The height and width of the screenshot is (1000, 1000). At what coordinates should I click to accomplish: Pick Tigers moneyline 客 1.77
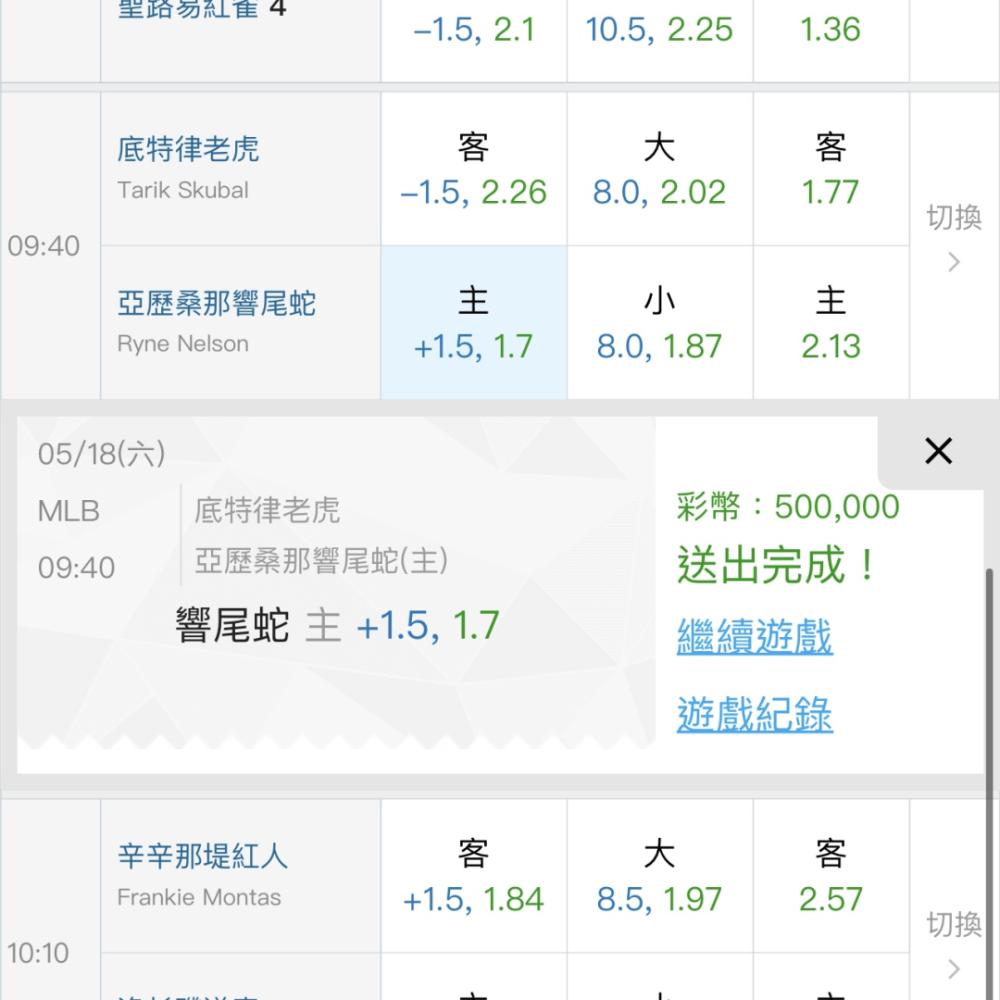830,170
